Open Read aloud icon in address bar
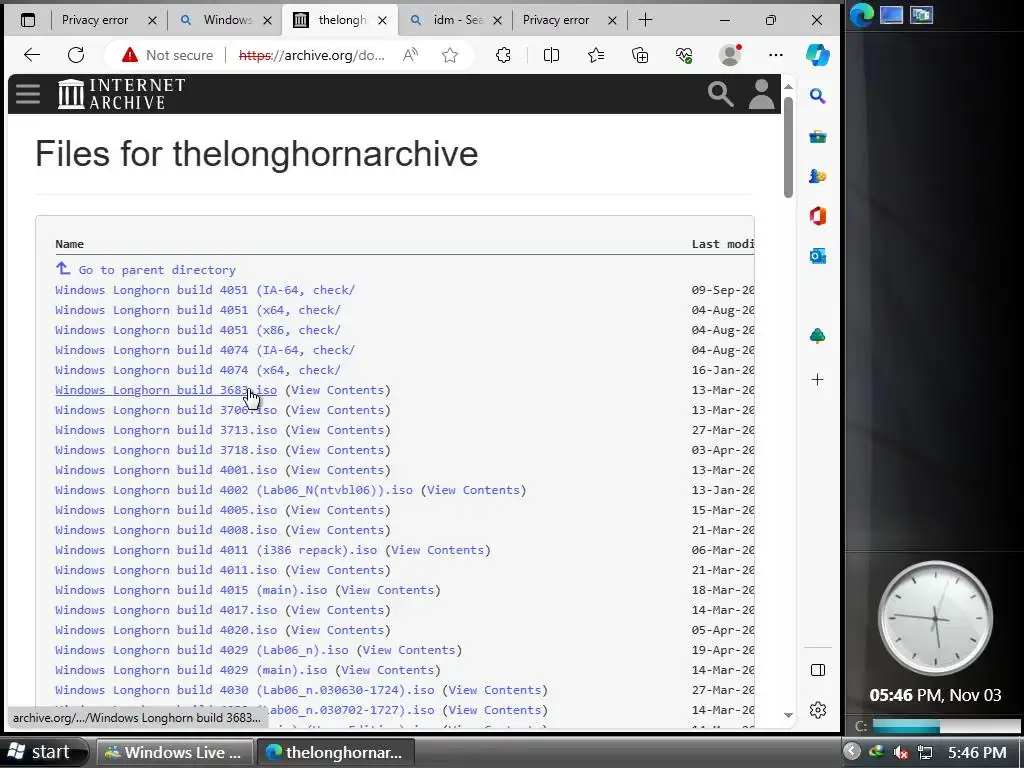This screenshot has height=768, width=1024. pyautogui.click(x=410, y=55)
